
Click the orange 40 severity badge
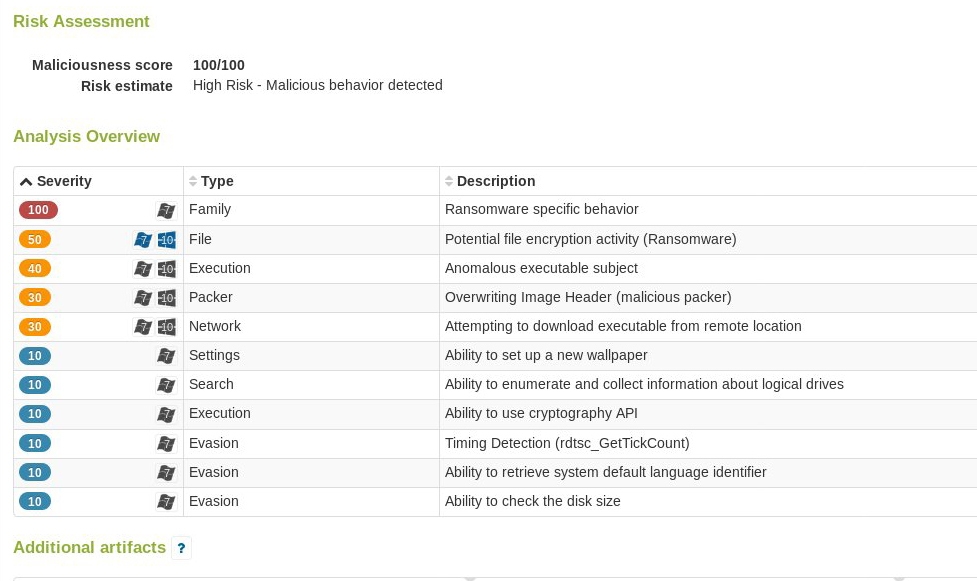coord(35,269)
